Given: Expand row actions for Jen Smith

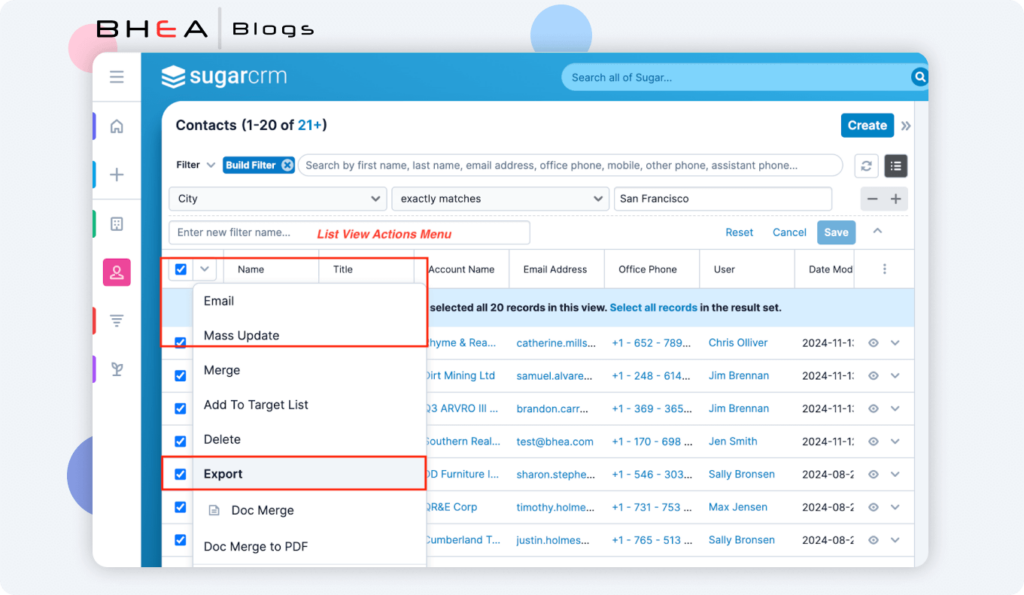Looking at the screenshot, I should [895, 442].
